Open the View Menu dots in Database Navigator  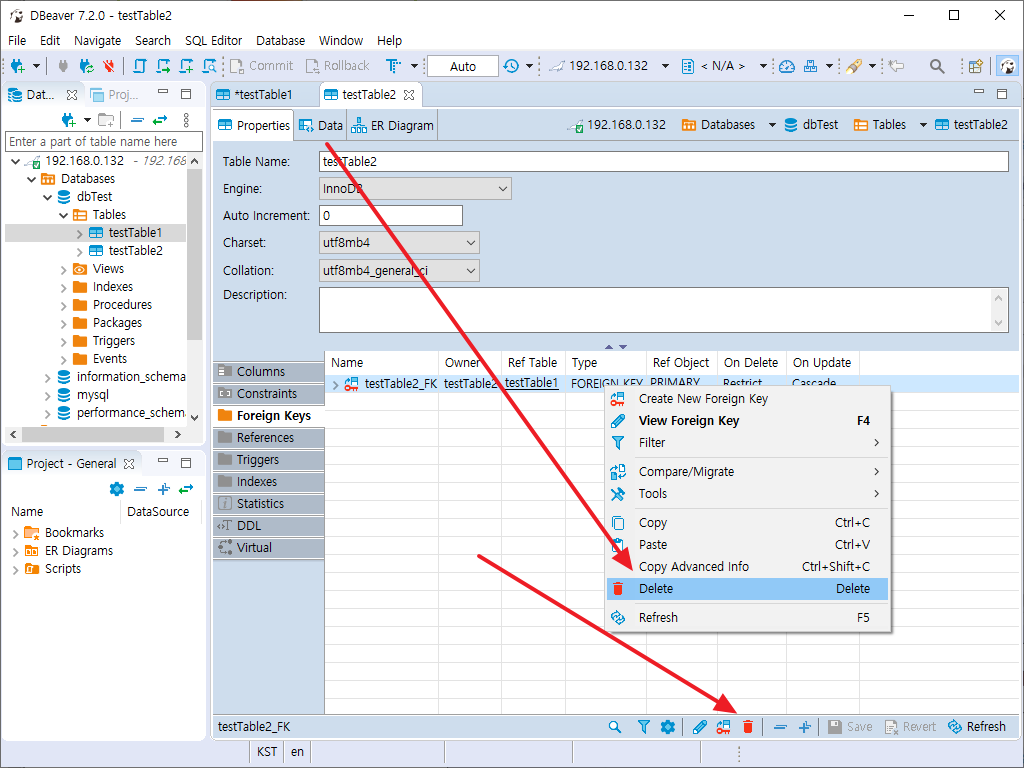coord(186,120)
